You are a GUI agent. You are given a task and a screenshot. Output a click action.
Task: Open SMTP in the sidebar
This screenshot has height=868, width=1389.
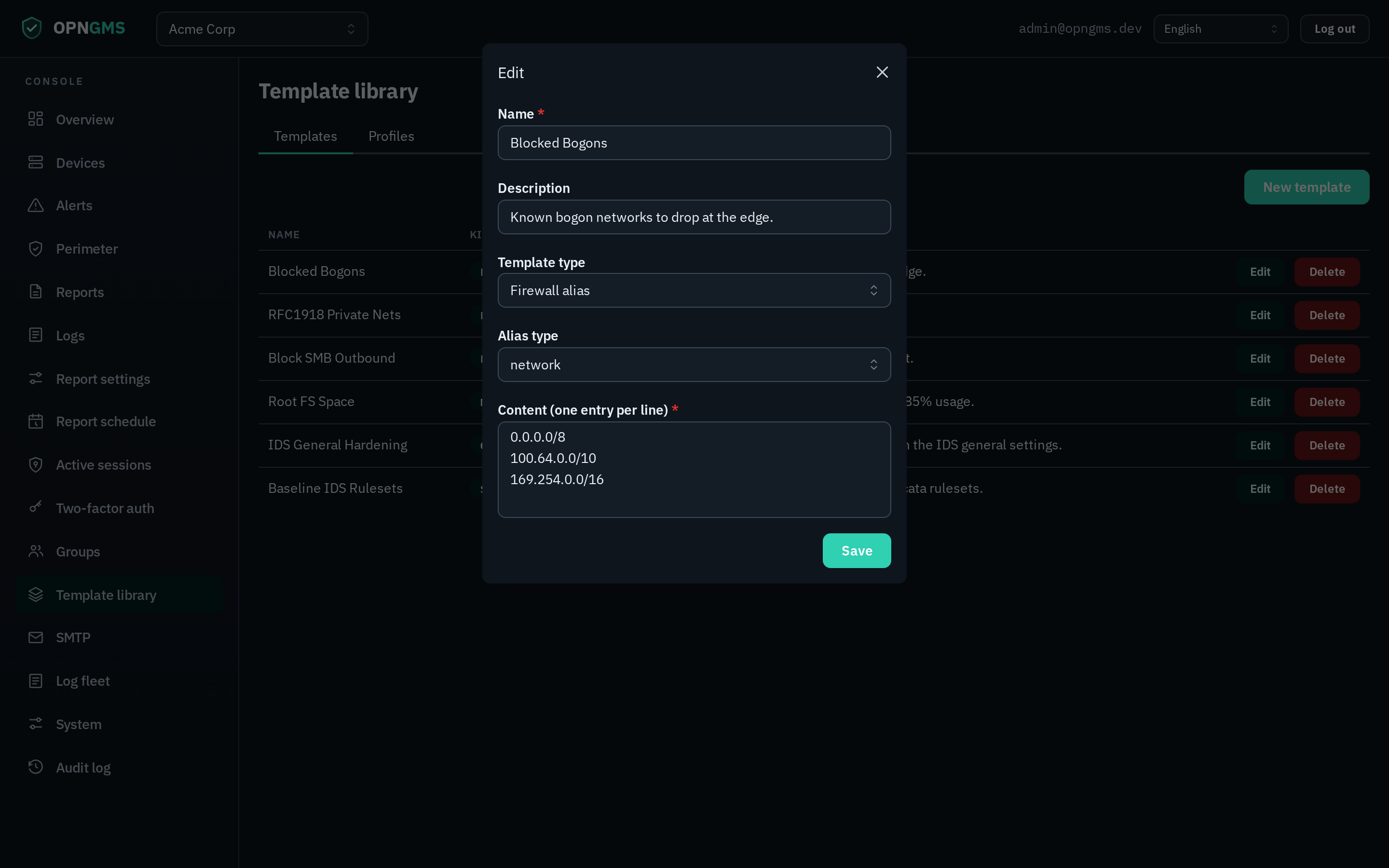[120, 638]
